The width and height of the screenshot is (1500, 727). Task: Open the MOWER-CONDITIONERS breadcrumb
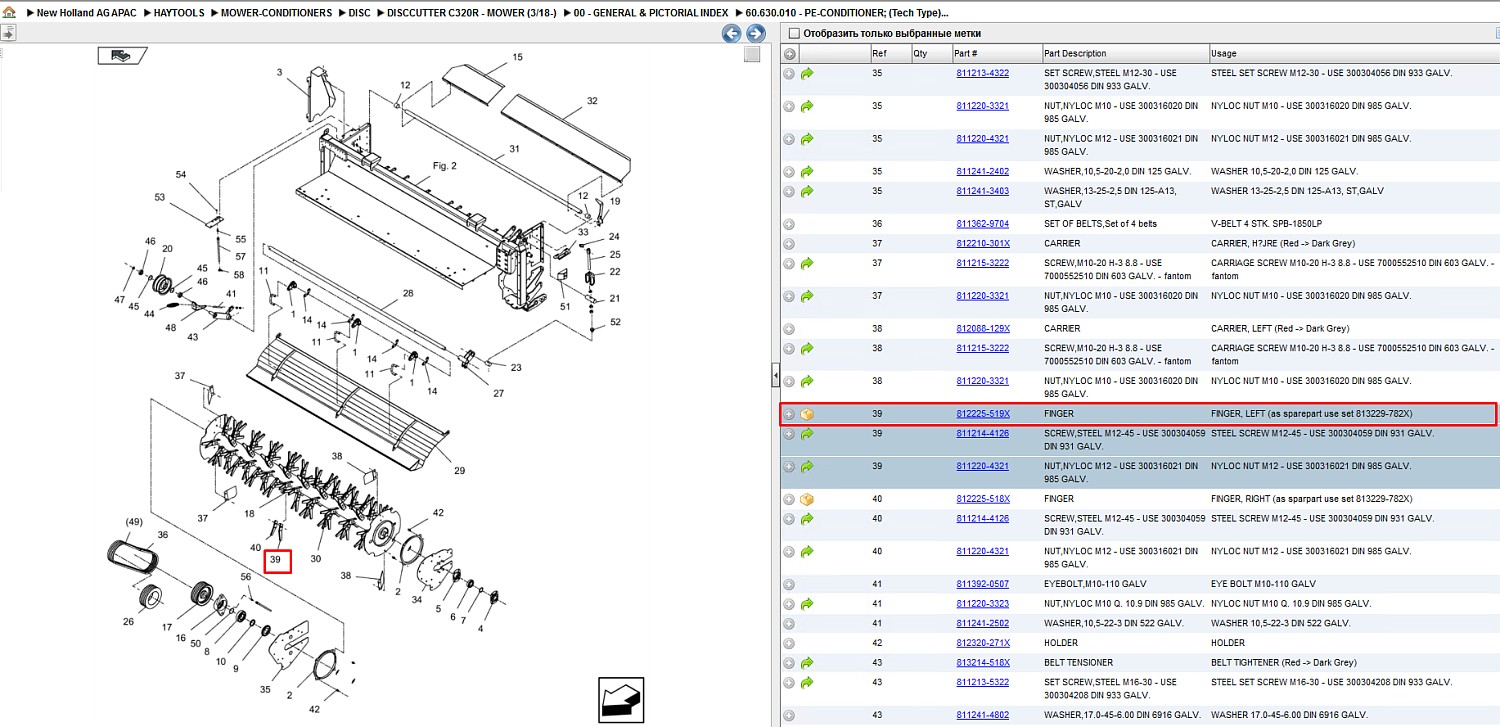click(x=276, y=13)
